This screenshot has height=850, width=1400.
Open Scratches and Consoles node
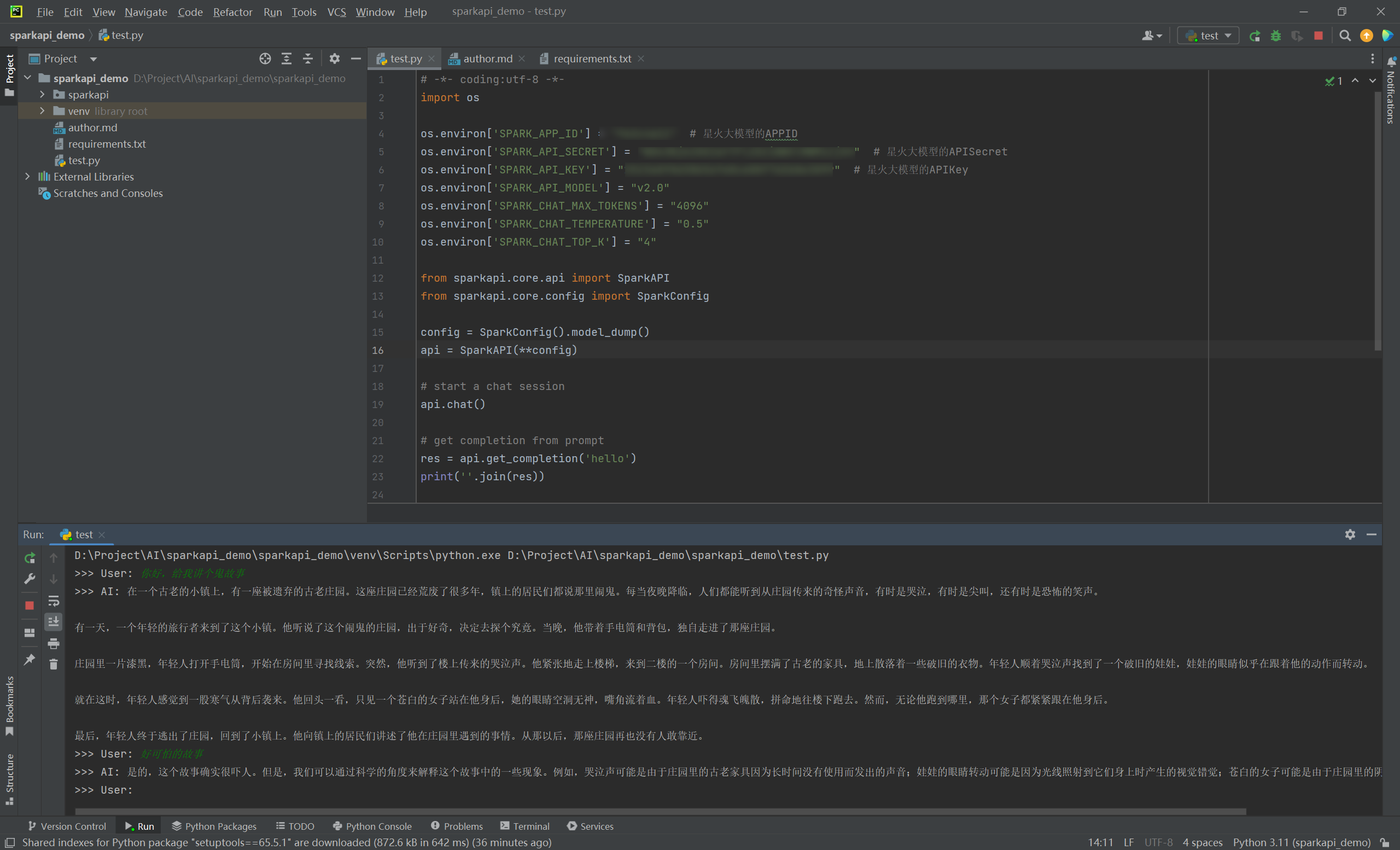[107, 193]
